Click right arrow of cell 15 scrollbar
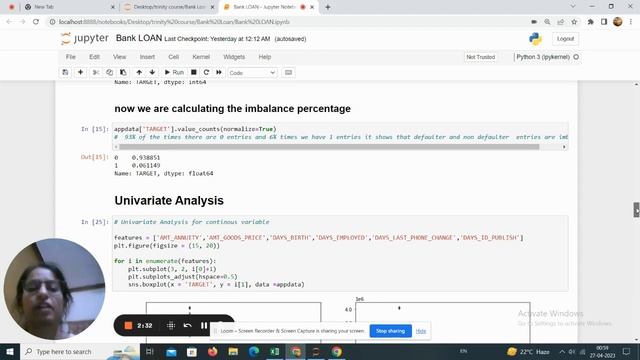 (x=564, y=147)
